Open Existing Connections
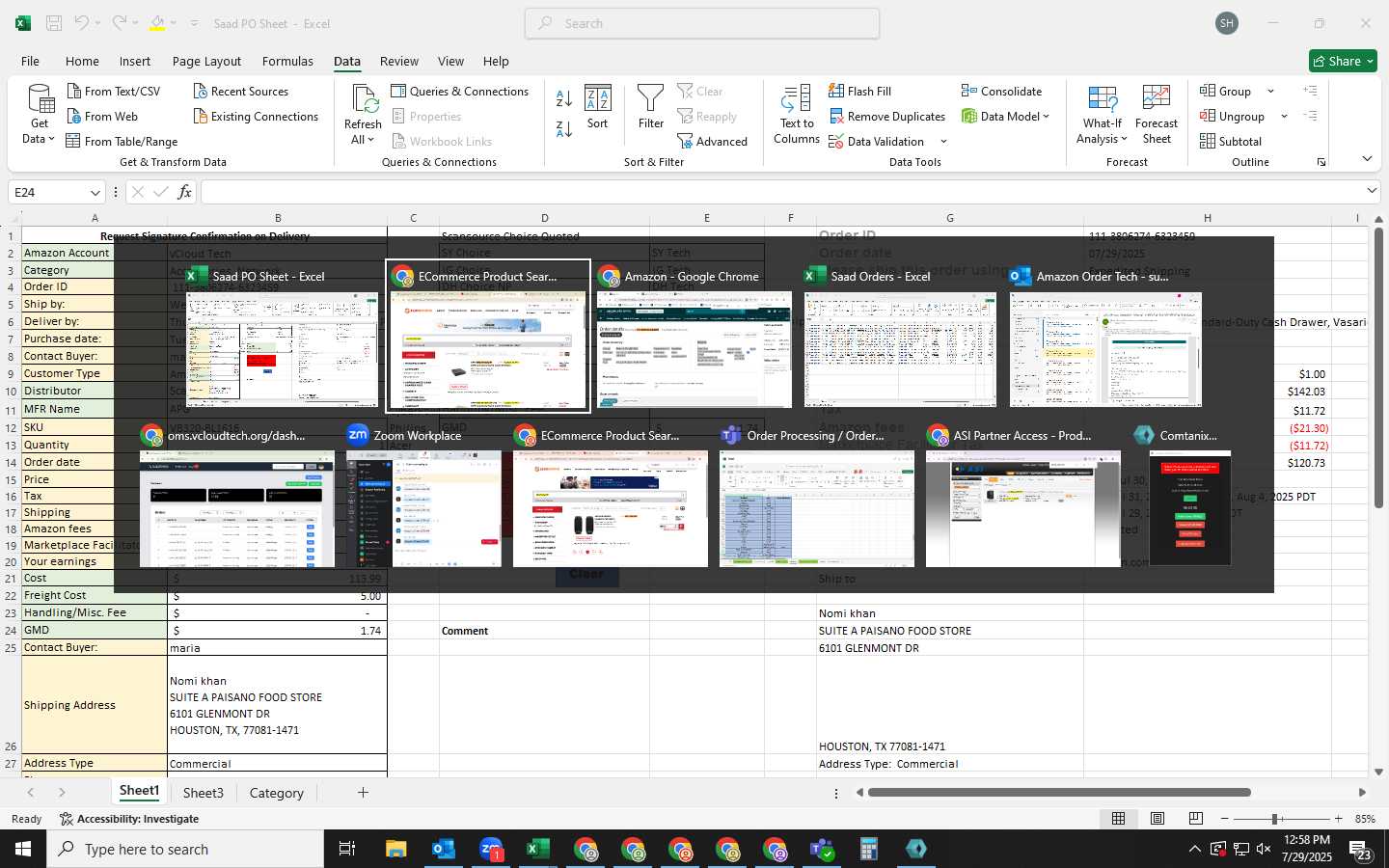The image size is (1389, 868). click(x=255, y=116)
